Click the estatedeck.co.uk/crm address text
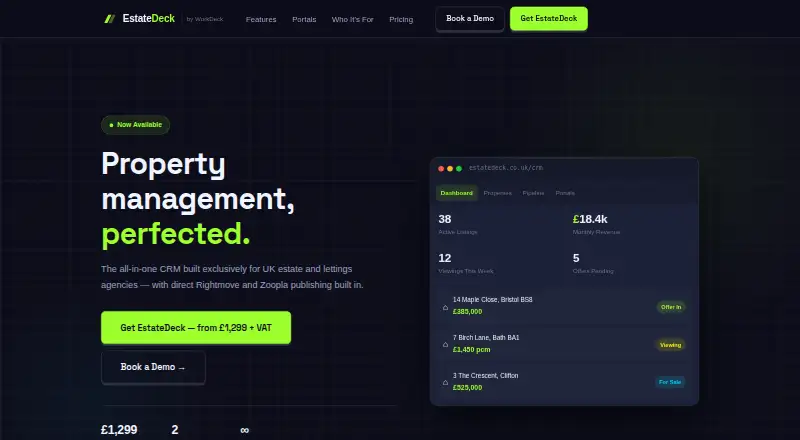Screen dimensions: 800x440 coord(506,167)
